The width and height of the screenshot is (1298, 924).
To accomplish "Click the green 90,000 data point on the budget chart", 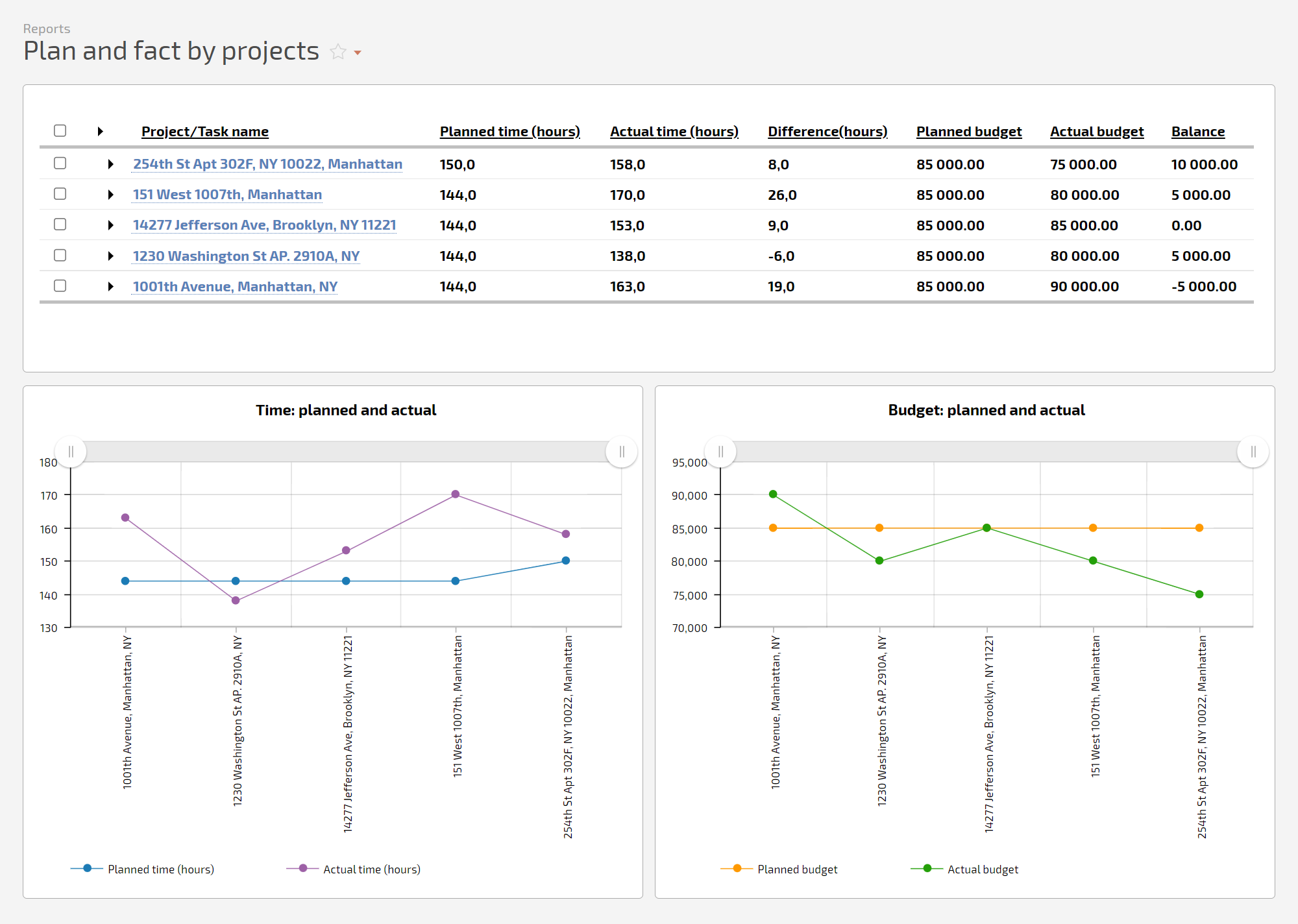I will (773, 494).
